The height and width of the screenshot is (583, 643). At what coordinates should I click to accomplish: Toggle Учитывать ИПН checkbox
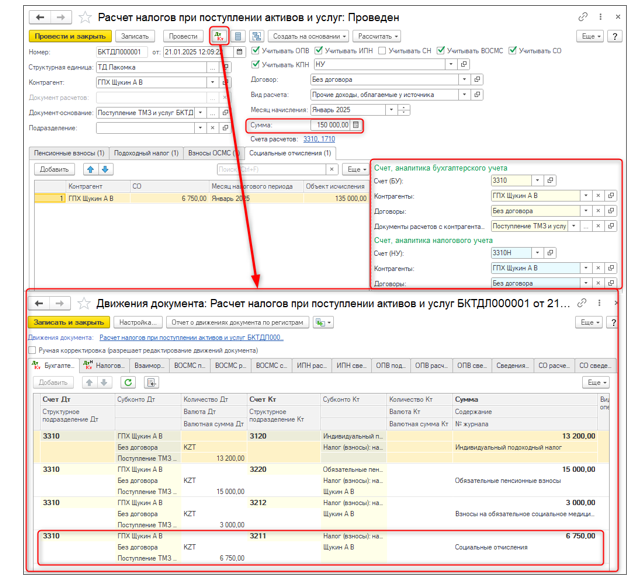pyautogui.click(x=319, y=50)
